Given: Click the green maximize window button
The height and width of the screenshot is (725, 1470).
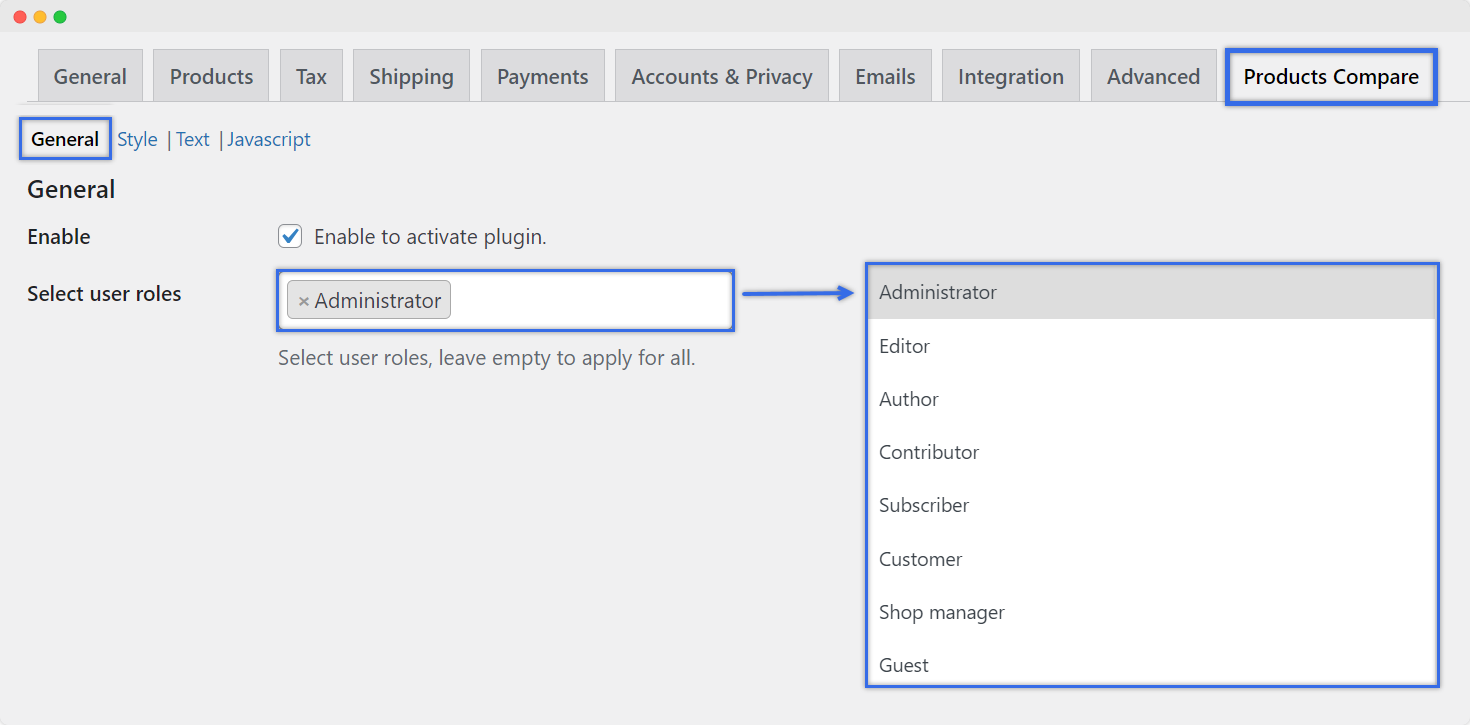Looking at the screenshot, I should coord(60,17).
